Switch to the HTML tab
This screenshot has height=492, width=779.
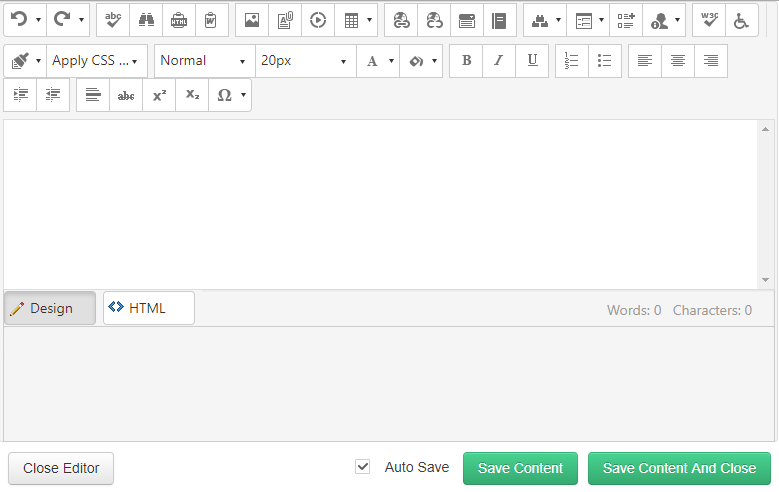pos(148,308)
